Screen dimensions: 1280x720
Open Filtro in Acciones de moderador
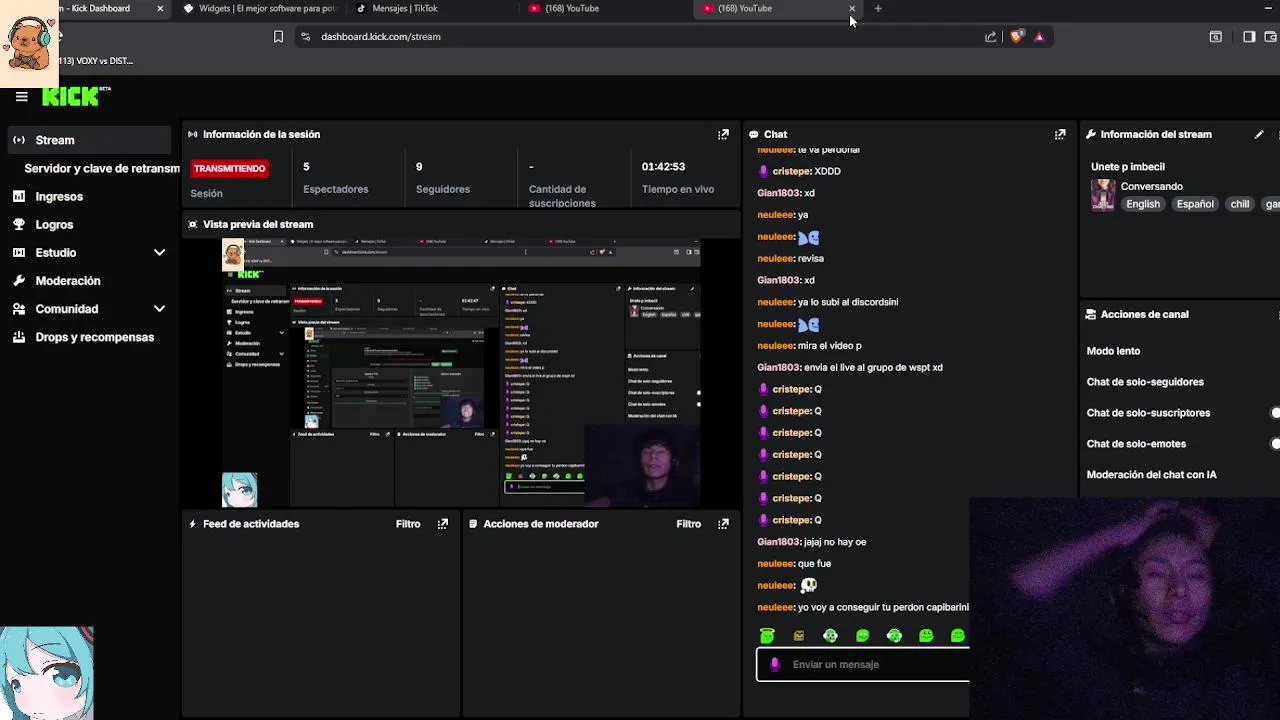[x=688, y=524]
